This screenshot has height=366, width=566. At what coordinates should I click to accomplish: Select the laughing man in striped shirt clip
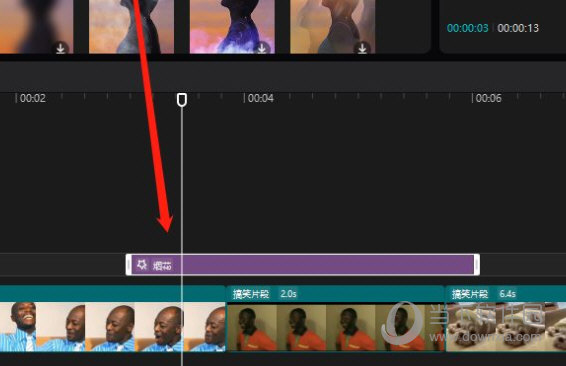(113, 326)
